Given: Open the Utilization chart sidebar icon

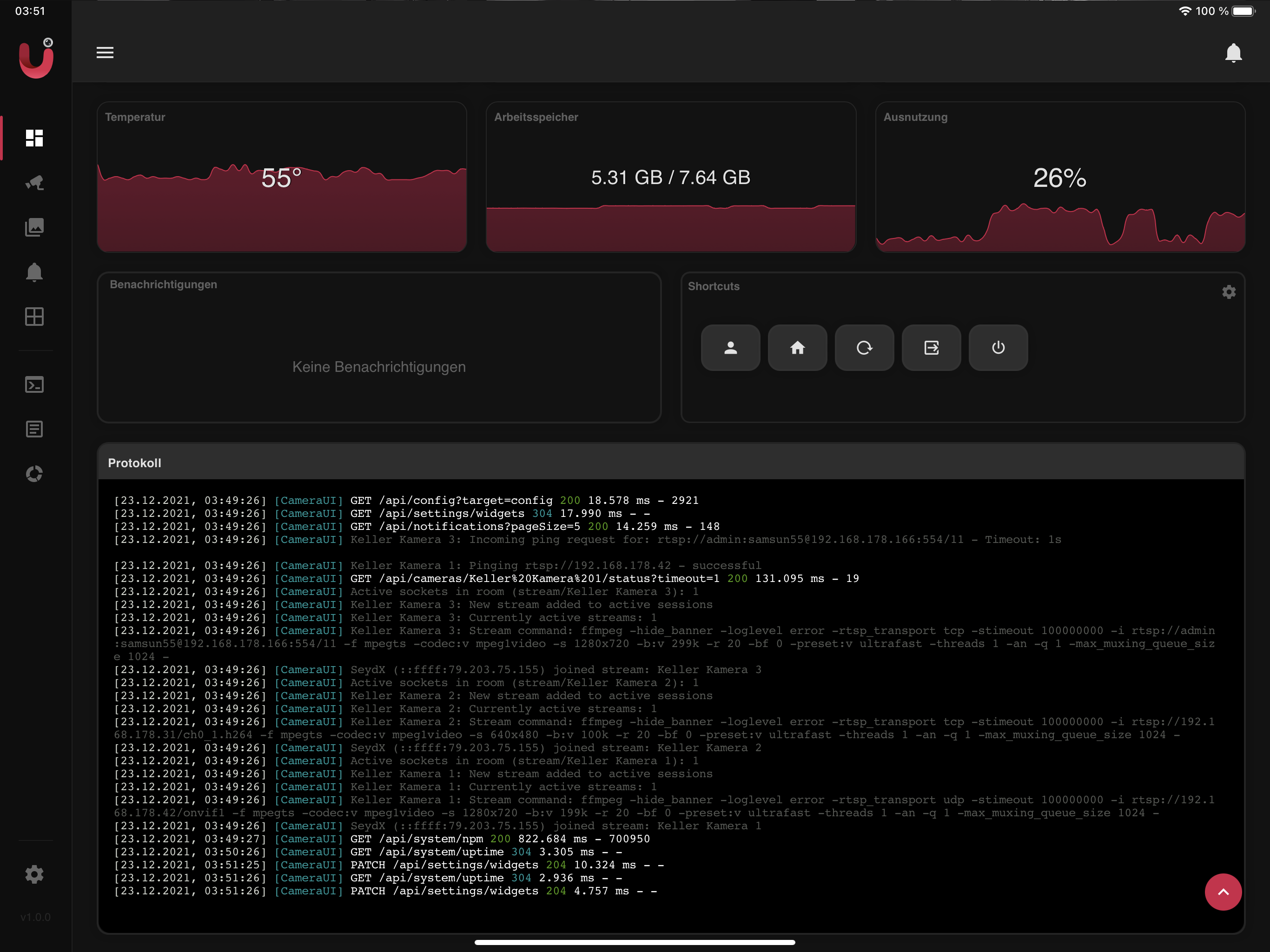Looking at the screenshot, I should (34, 474).
